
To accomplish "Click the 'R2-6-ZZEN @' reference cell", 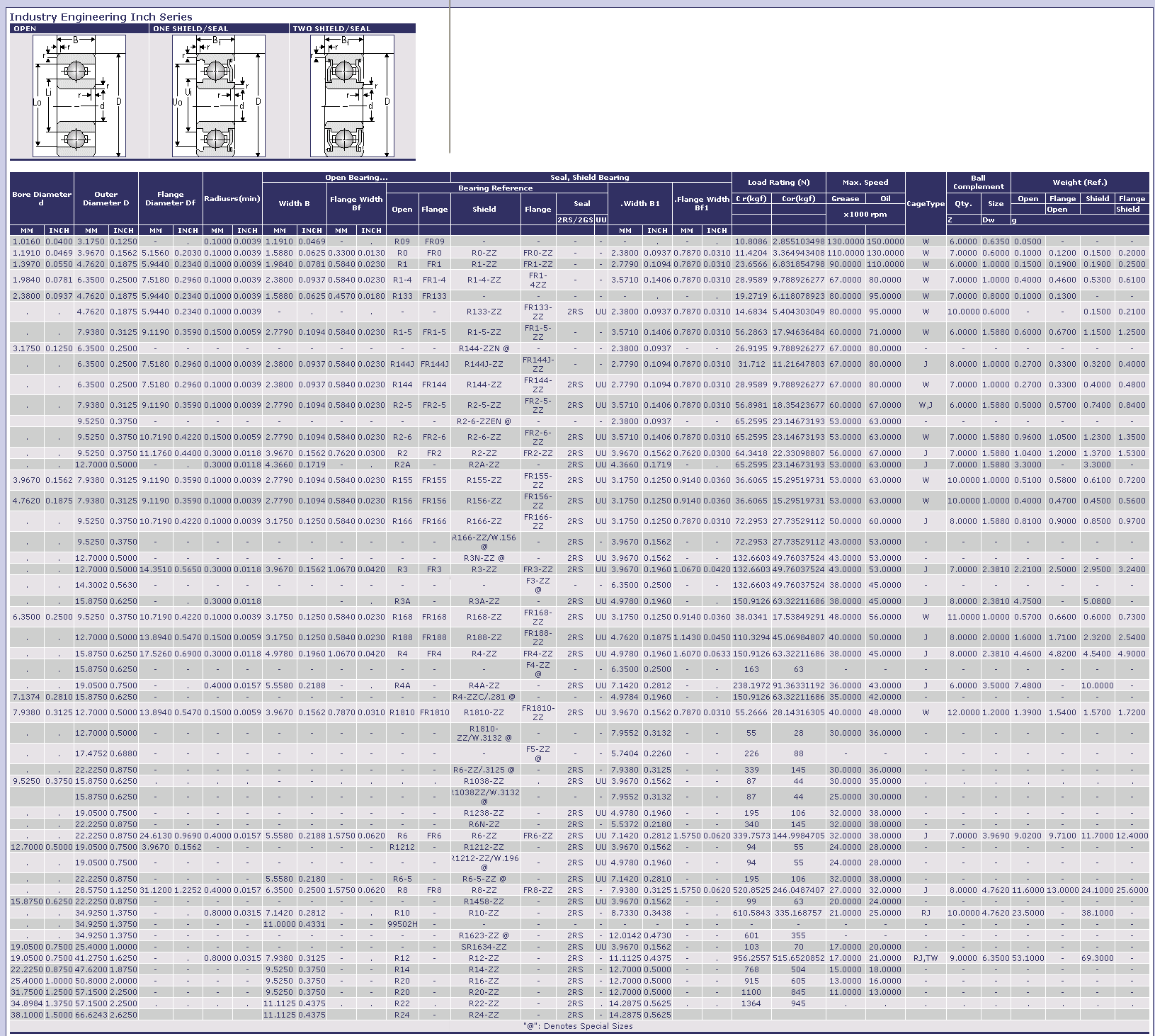I will [484, 421].
